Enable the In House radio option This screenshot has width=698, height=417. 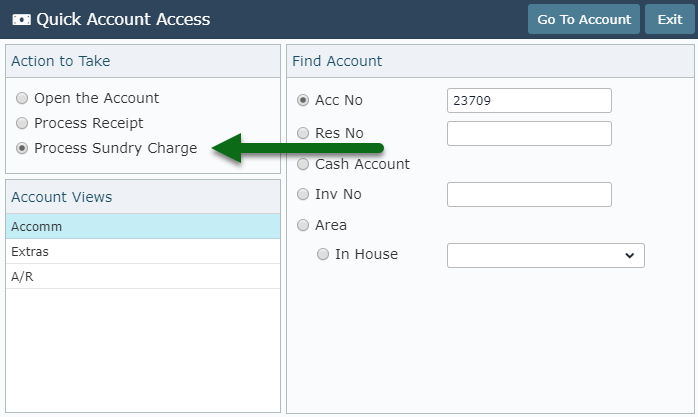(323, 254)
